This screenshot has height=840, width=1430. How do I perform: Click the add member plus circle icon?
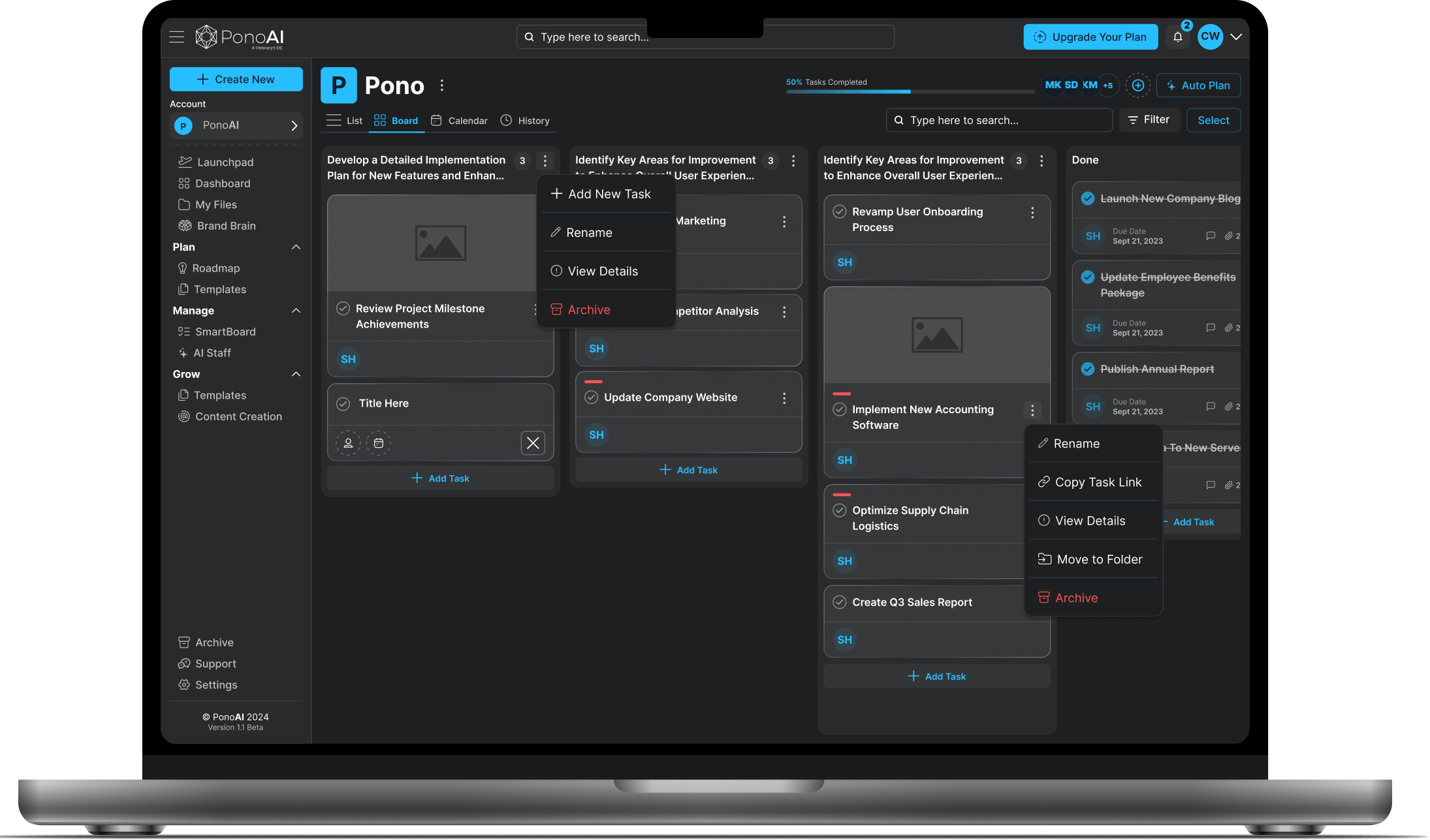(1137, 86)
